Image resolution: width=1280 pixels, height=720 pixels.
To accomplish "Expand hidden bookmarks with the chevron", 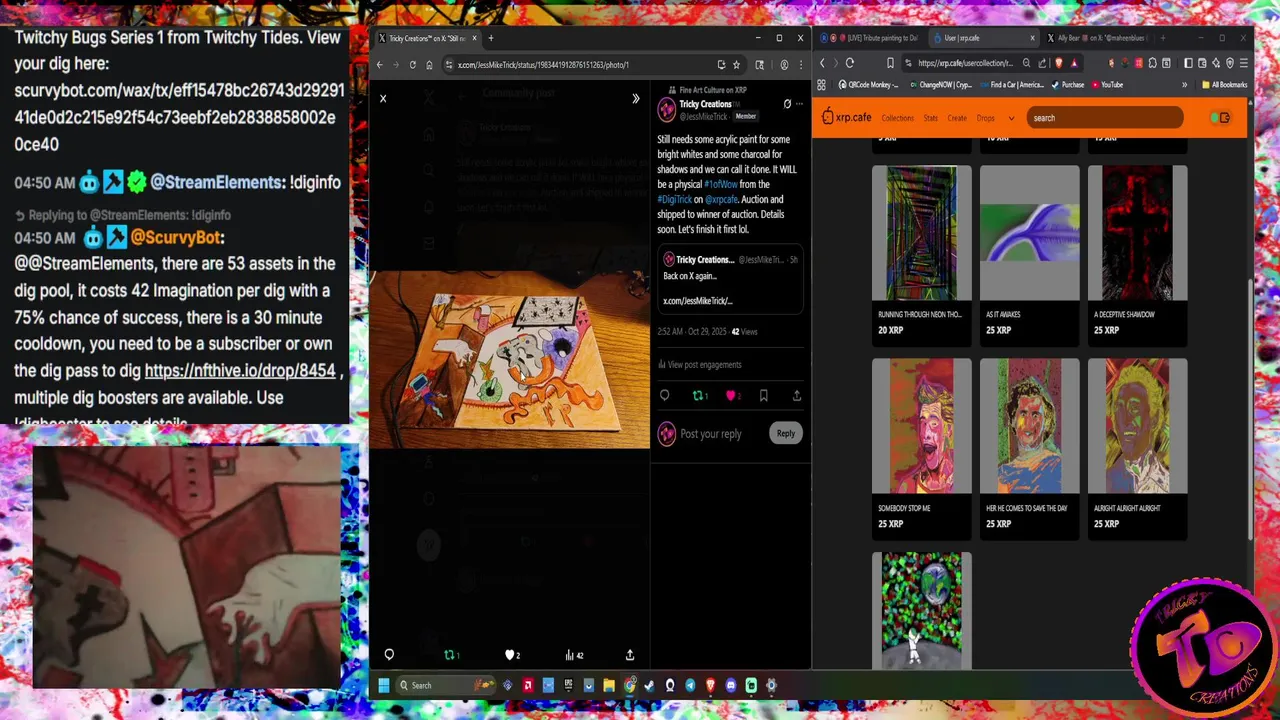I will click(x=1185, y=85).
